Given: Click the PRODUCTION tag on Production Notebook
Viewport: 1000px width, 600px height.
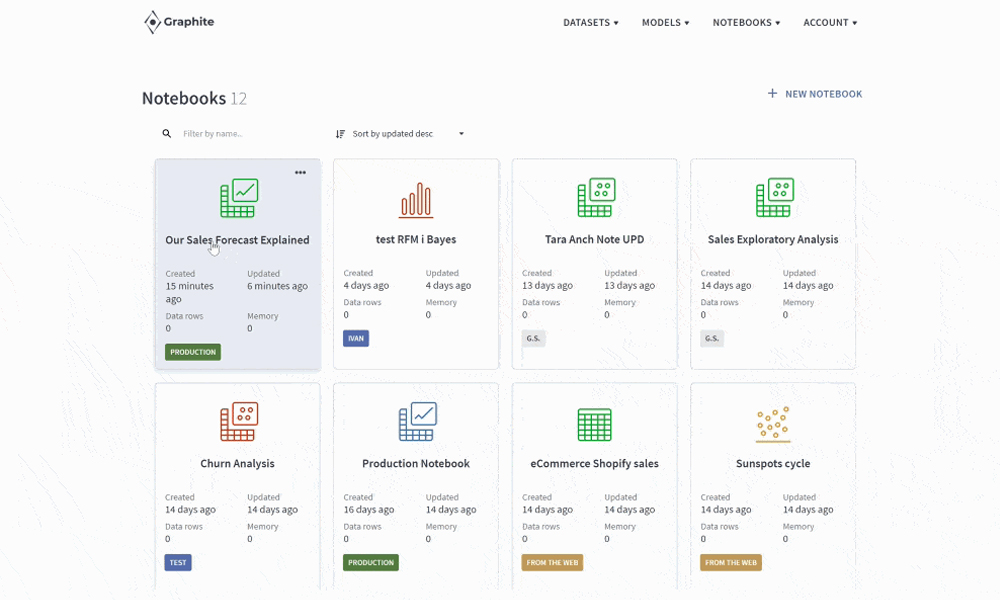Looking at the screenshot, I should click(x=371, y=562).
